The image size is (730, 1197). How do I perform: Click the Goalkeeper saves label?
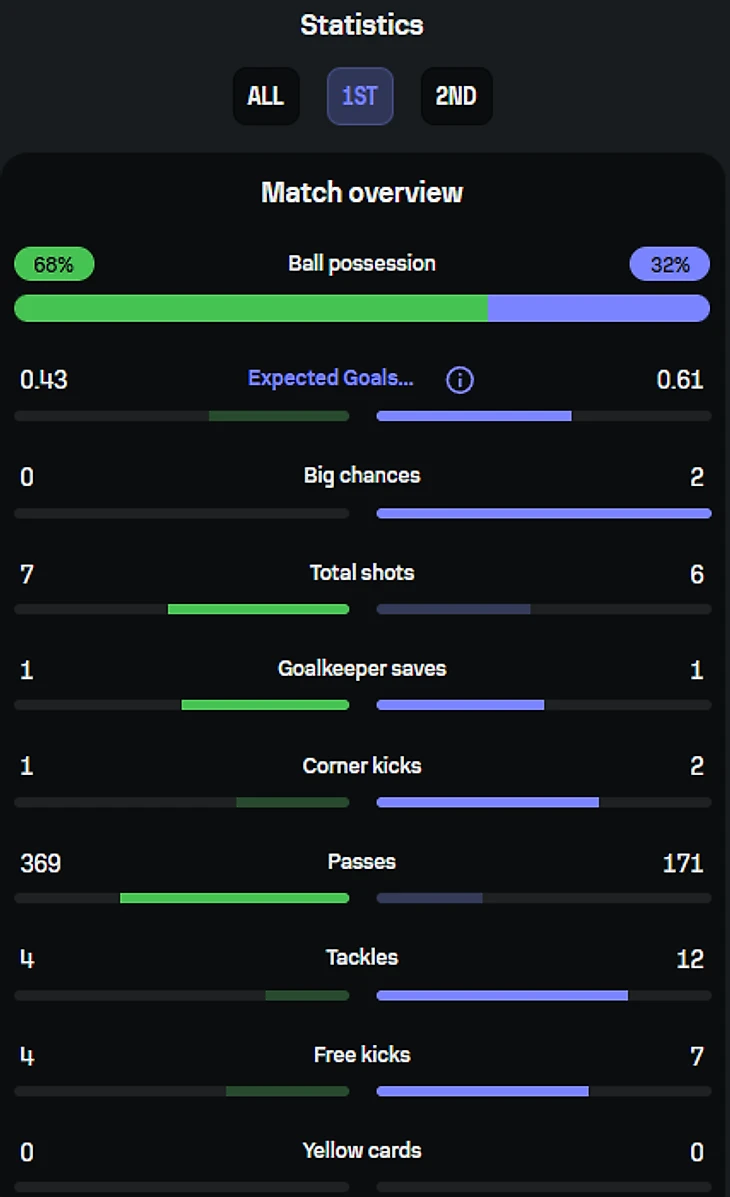click(362, 669)
